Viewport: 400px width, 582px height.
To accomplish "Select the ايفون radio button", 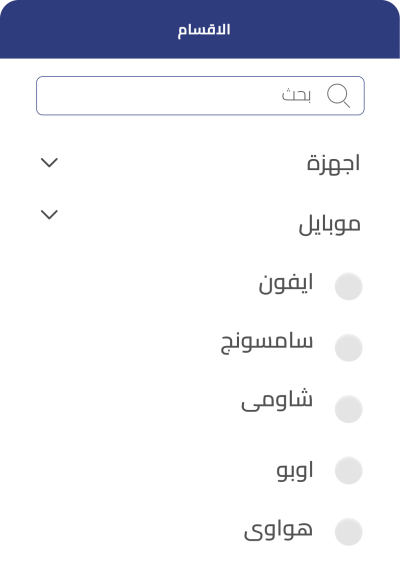I will (x=348, y=286).
